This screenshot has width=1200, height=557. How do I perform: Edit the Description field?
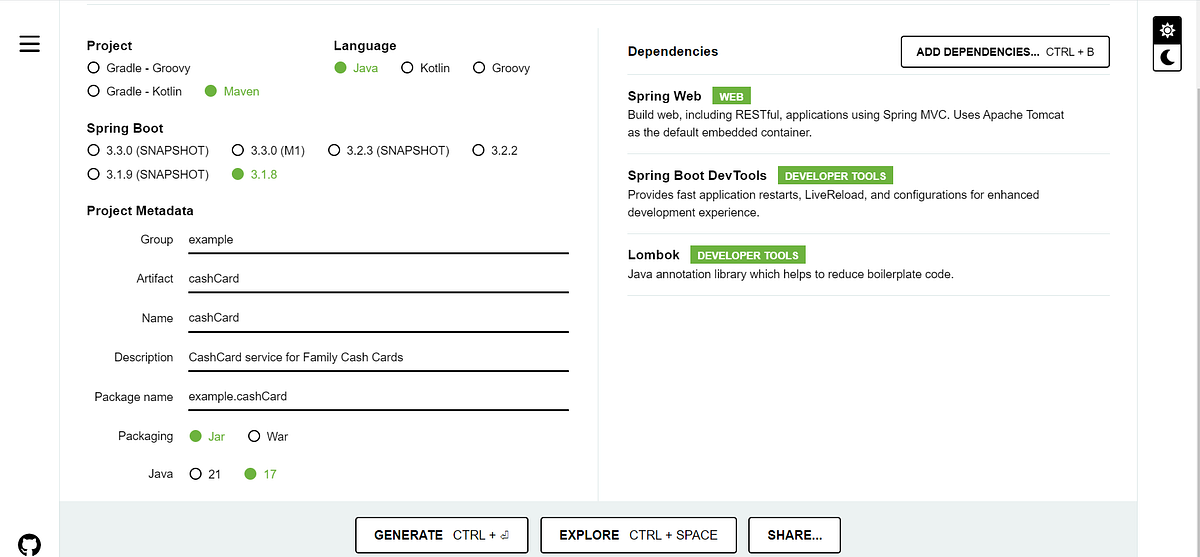coord(378,357)
